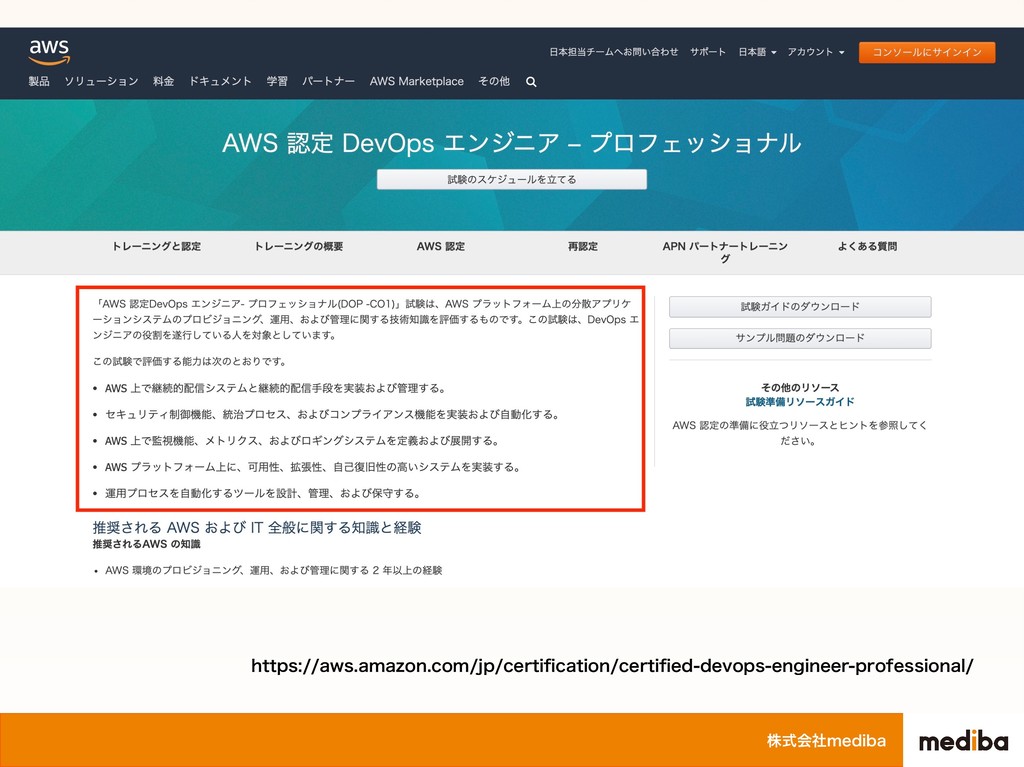This screenshot has height=767, width=1024.
Task: Select 料金 in navigation bar
Action: [x=163, y=81]
